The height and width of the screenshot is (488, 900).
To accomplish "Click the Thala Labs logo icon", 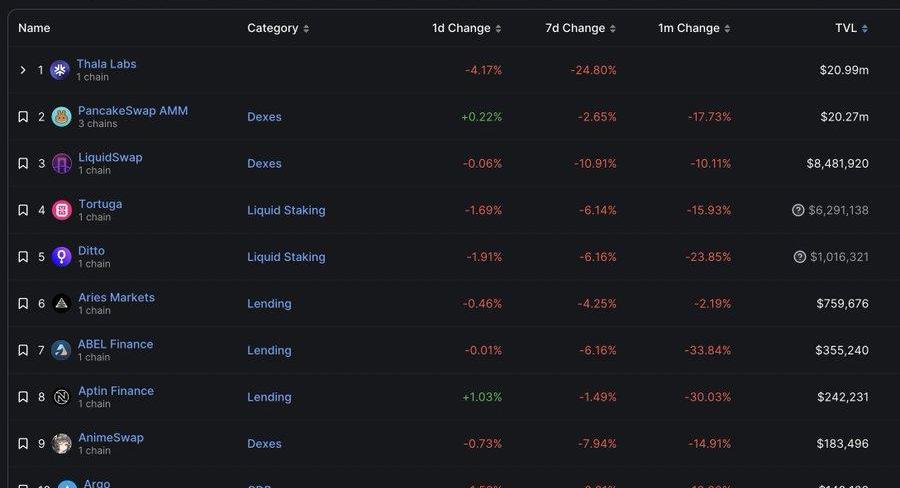I will tap(59, 70).
